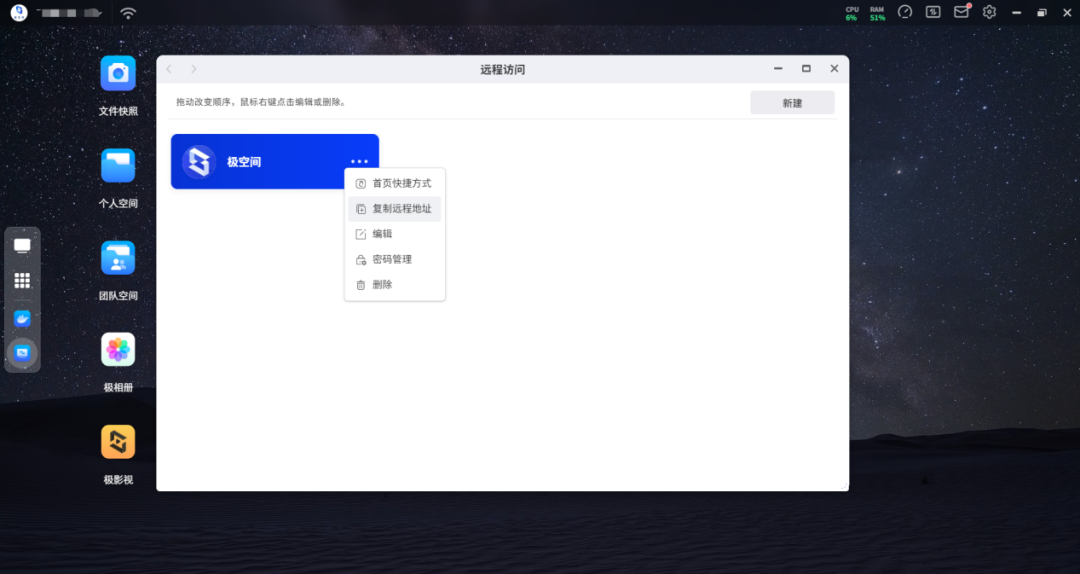
Task: Click the 远程访问 window title
Action: point(503,70)
